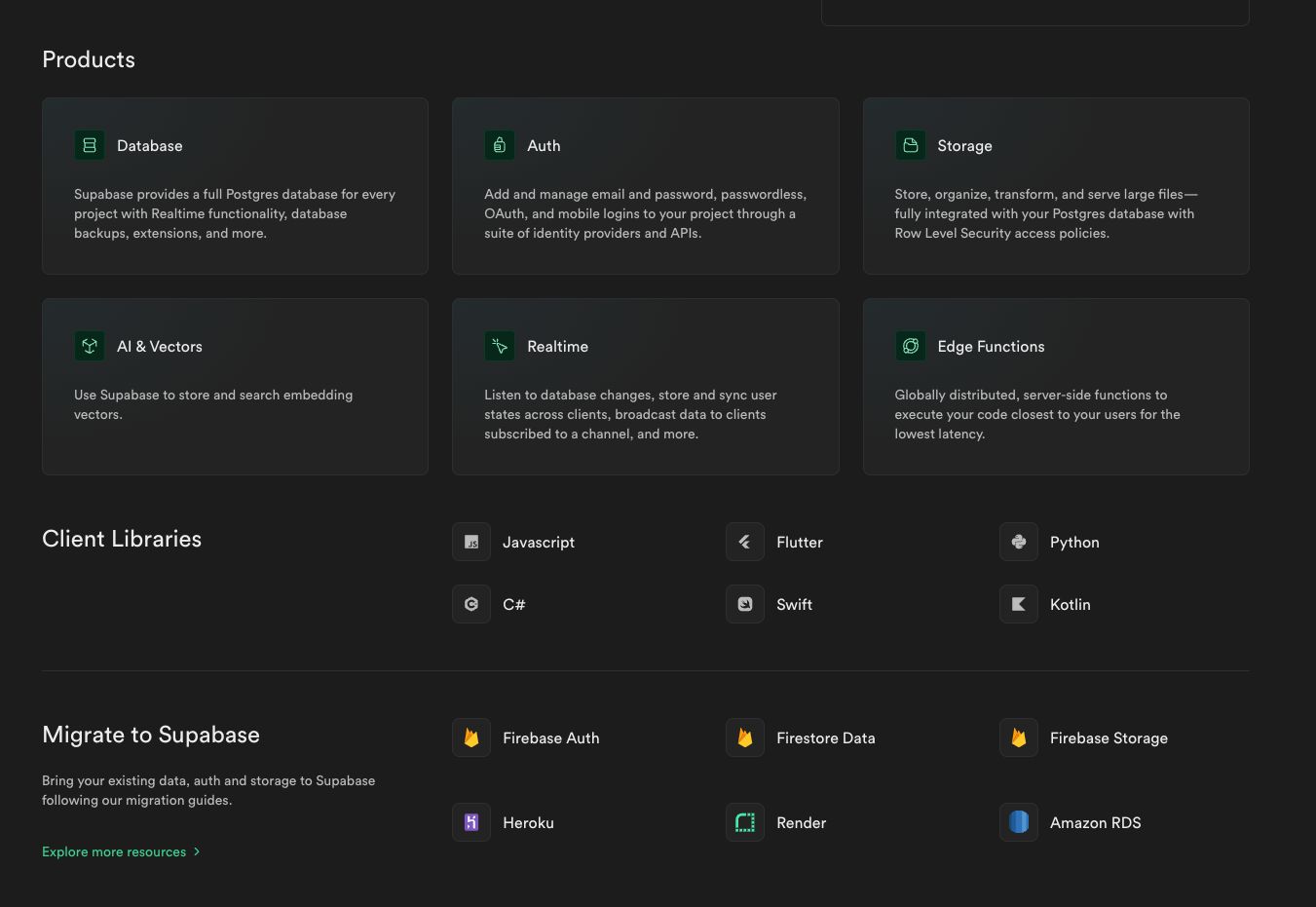
Task: Click the Python logo icon
Action: click(x=1019, y=542)
